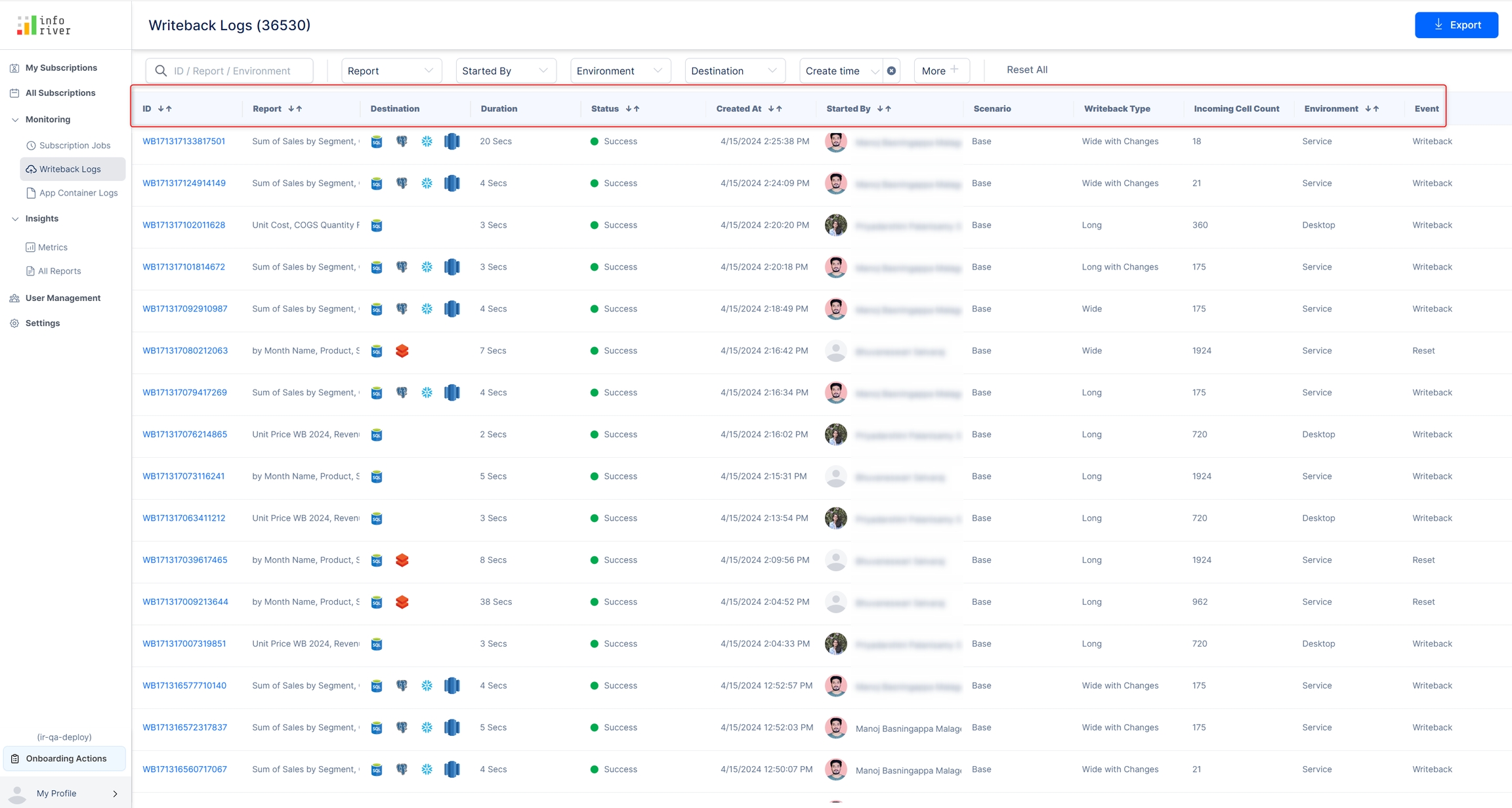Collapse the Monitoring section in sidebar
This screenshot has height=808, width=1512.
pos(15,119)
